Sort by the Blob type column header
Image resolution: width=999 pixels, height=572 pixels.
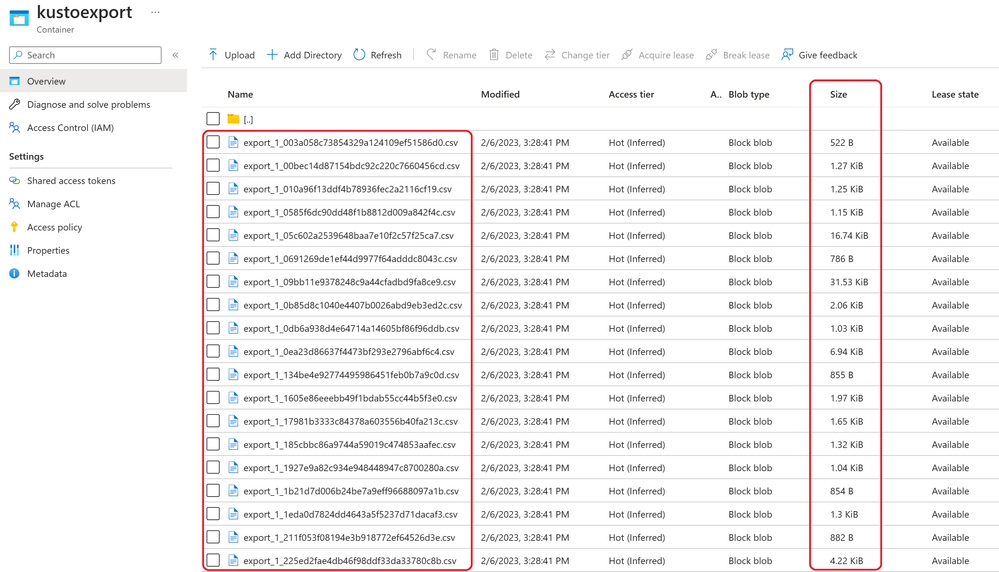pyautogui.click(x=749, y=94)
